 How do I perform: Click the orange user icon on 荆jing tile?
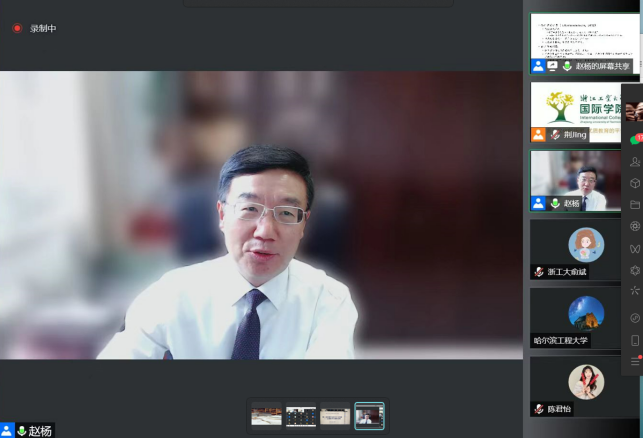coord(538,135)
